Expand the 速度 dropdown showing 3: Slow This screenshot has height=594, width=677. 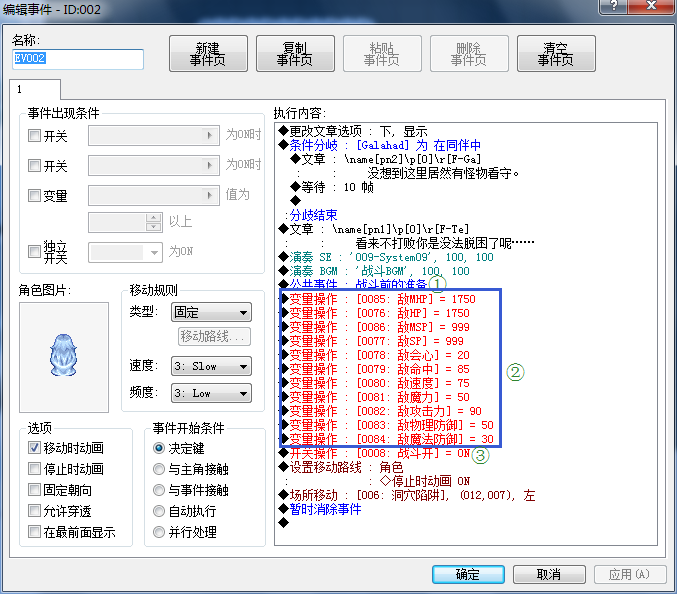[211, 367]
